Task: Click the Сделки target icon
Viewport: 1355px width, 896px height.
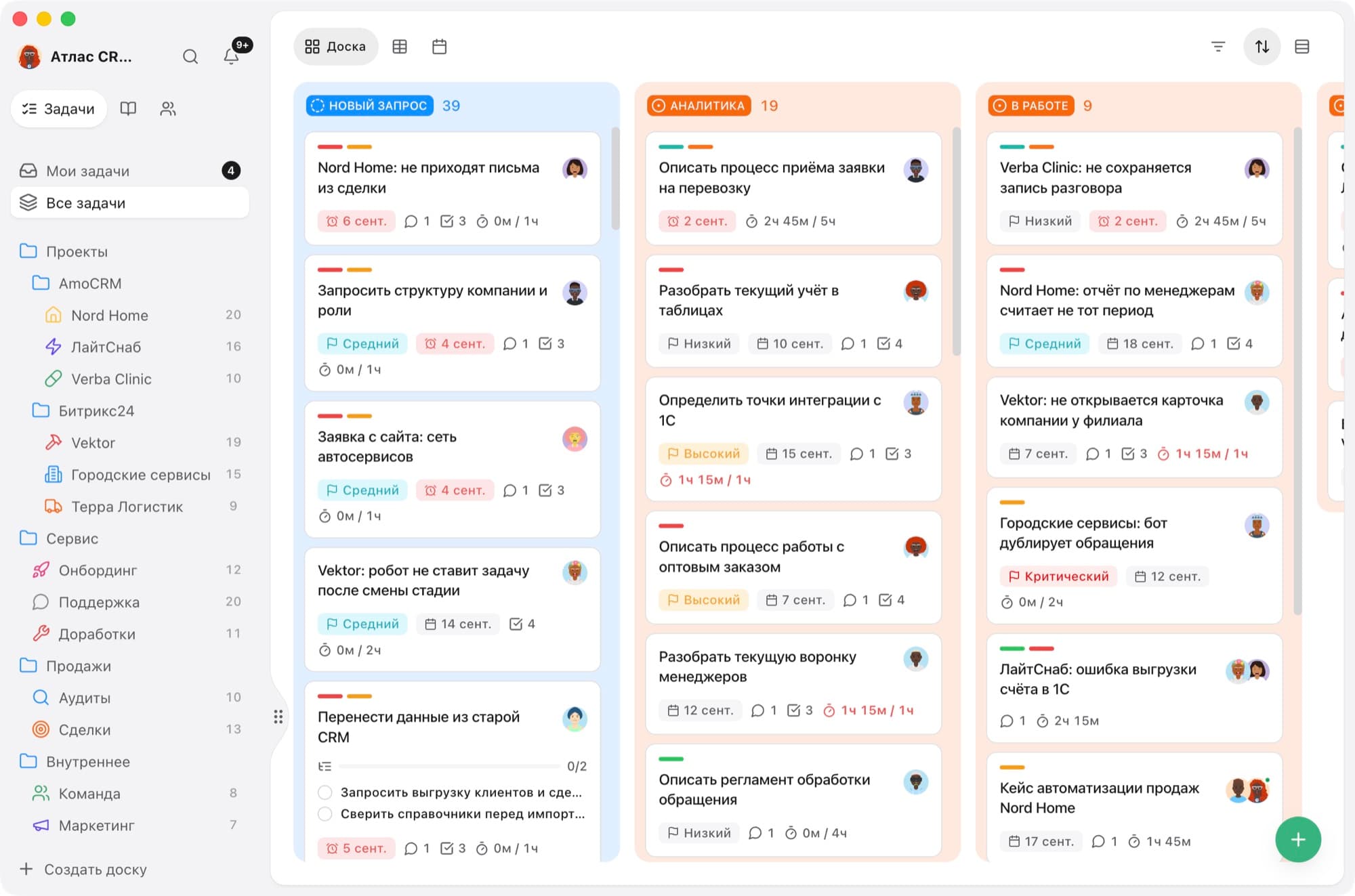Action: pos(41,729)
